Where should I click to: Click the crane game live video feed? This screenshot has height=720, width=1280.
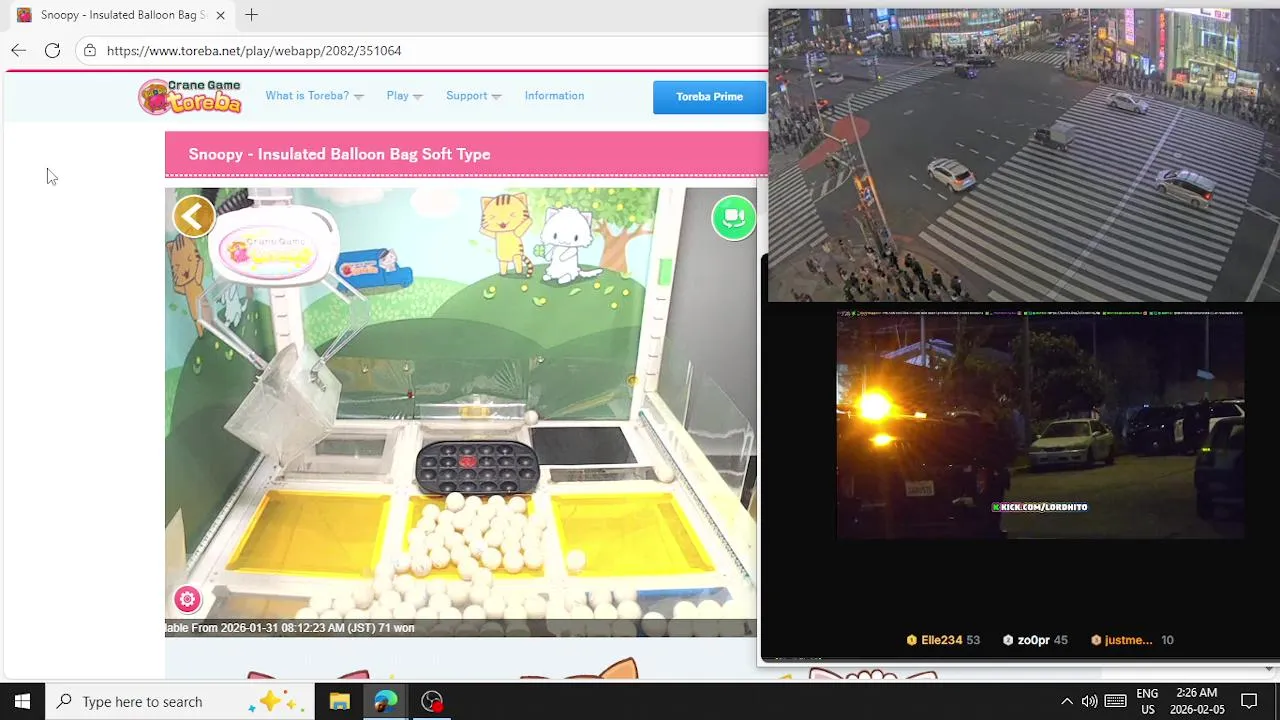(x=460, y=412)
